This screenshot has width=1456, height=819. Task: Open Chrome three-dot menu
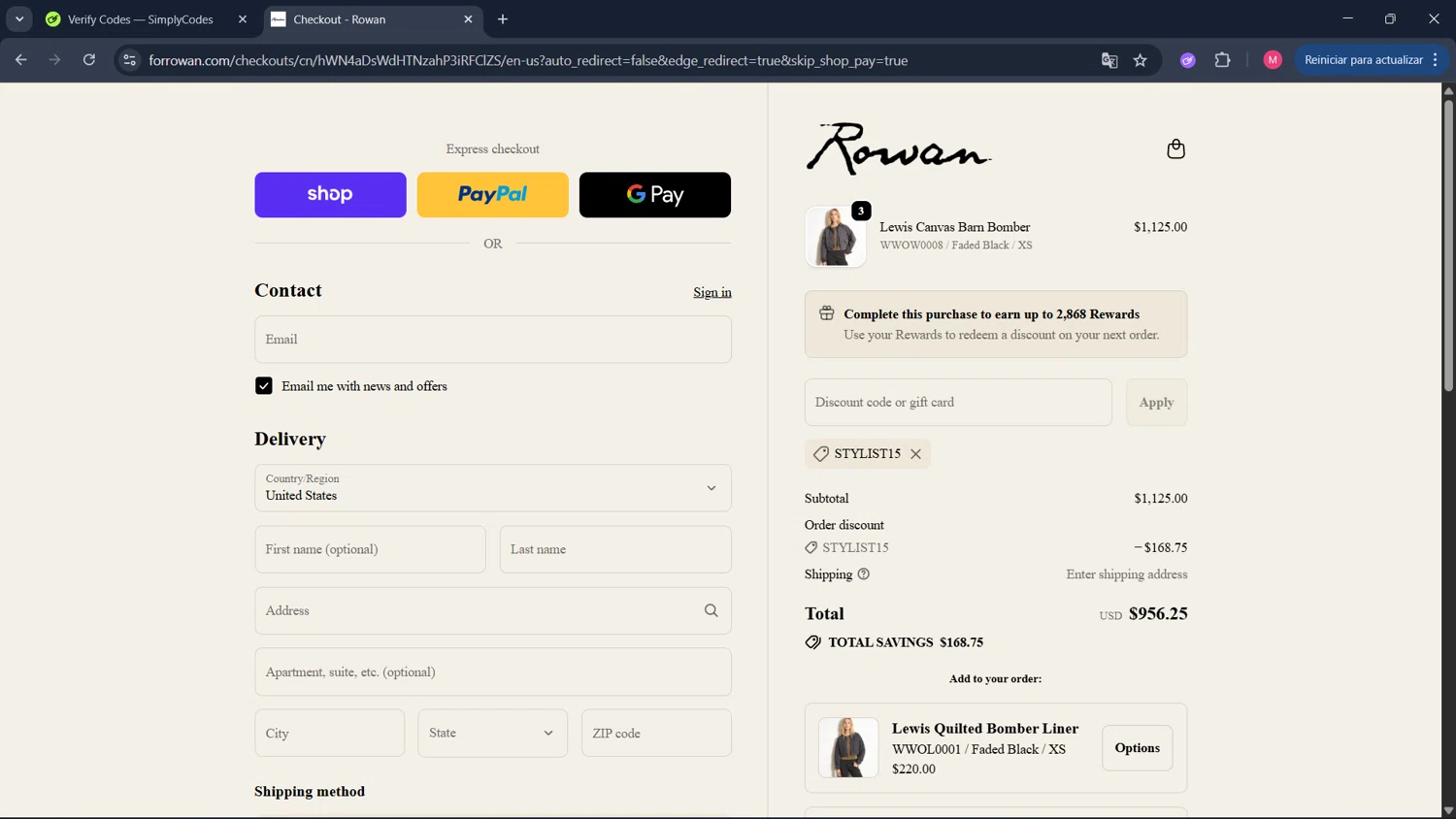point(1435,60)
